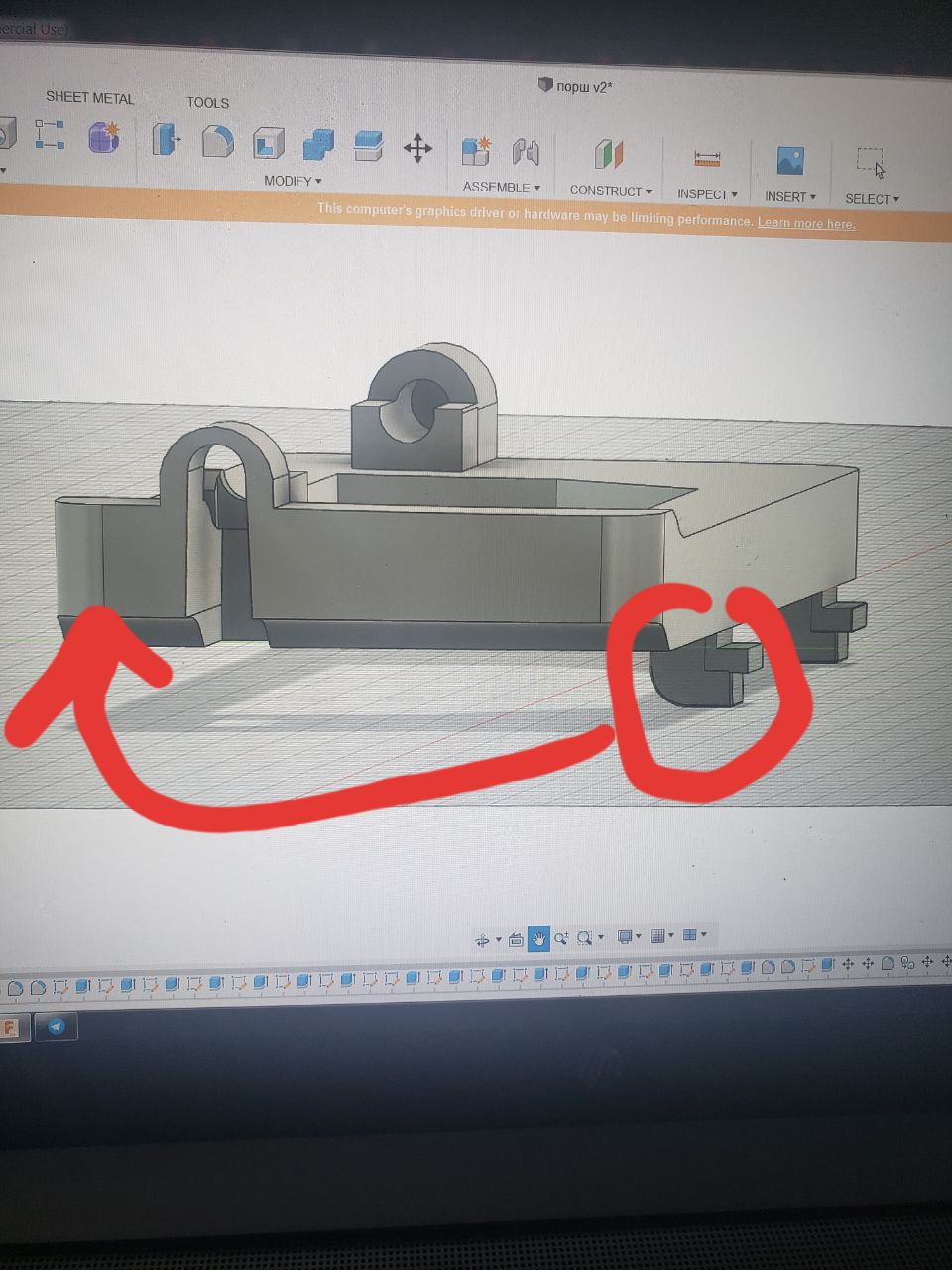The image size is (952, 1270).
Task: Click the graphics driver warning message
Action: click(535, 215)
